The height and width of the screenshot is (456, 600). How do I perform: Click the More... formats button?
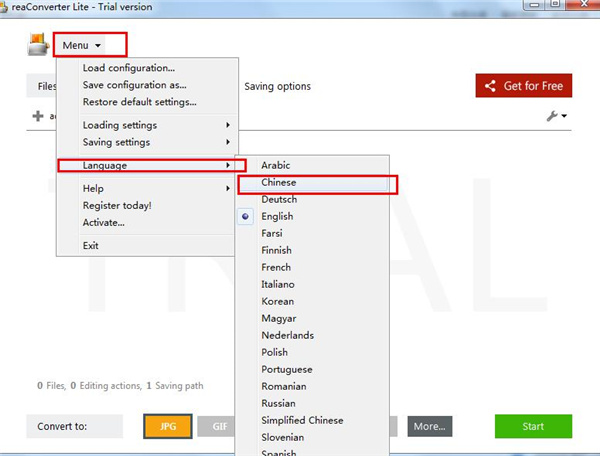pos(429,426)
